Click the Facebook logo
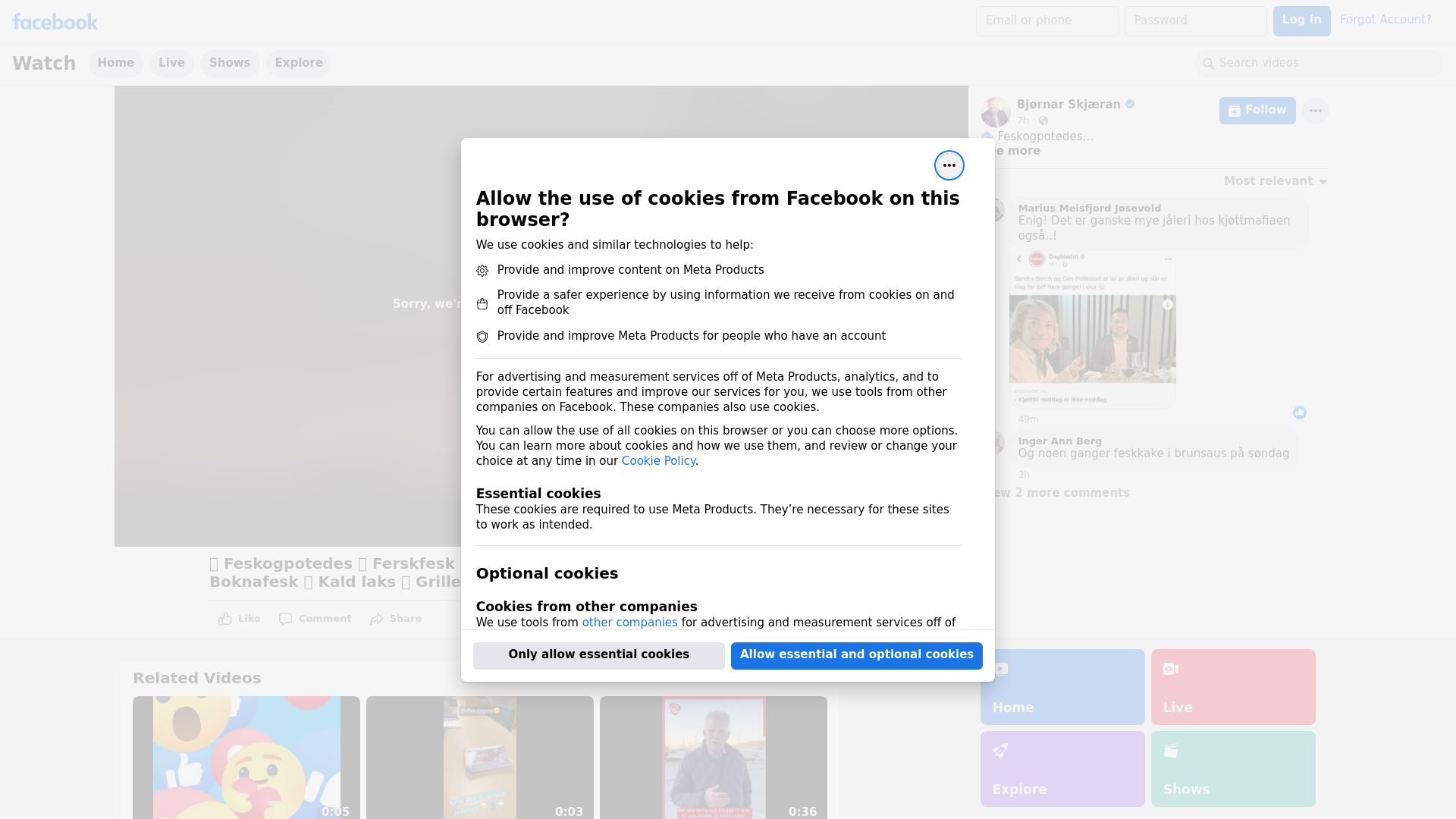Screen dimensions: 1456x819 click(55, 22)
